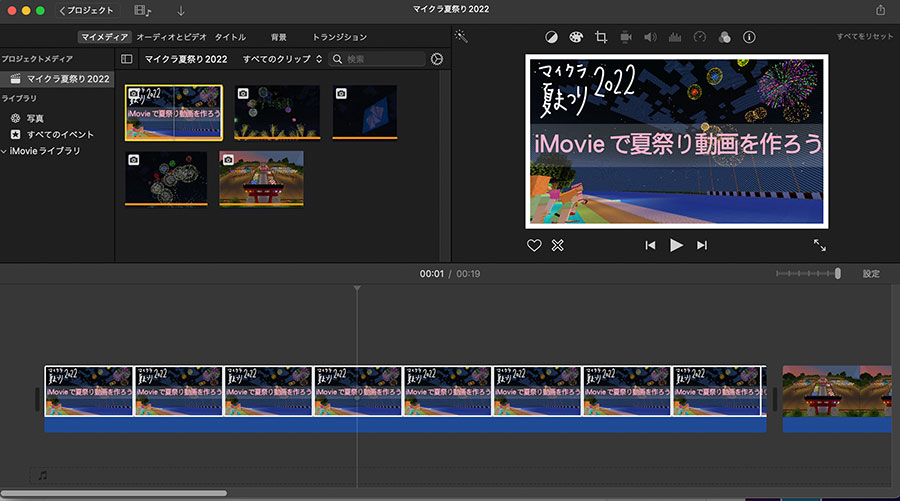The image size is (900, 501).
Task: Open clip filter and audio effects icon
Action: [724, 37]
